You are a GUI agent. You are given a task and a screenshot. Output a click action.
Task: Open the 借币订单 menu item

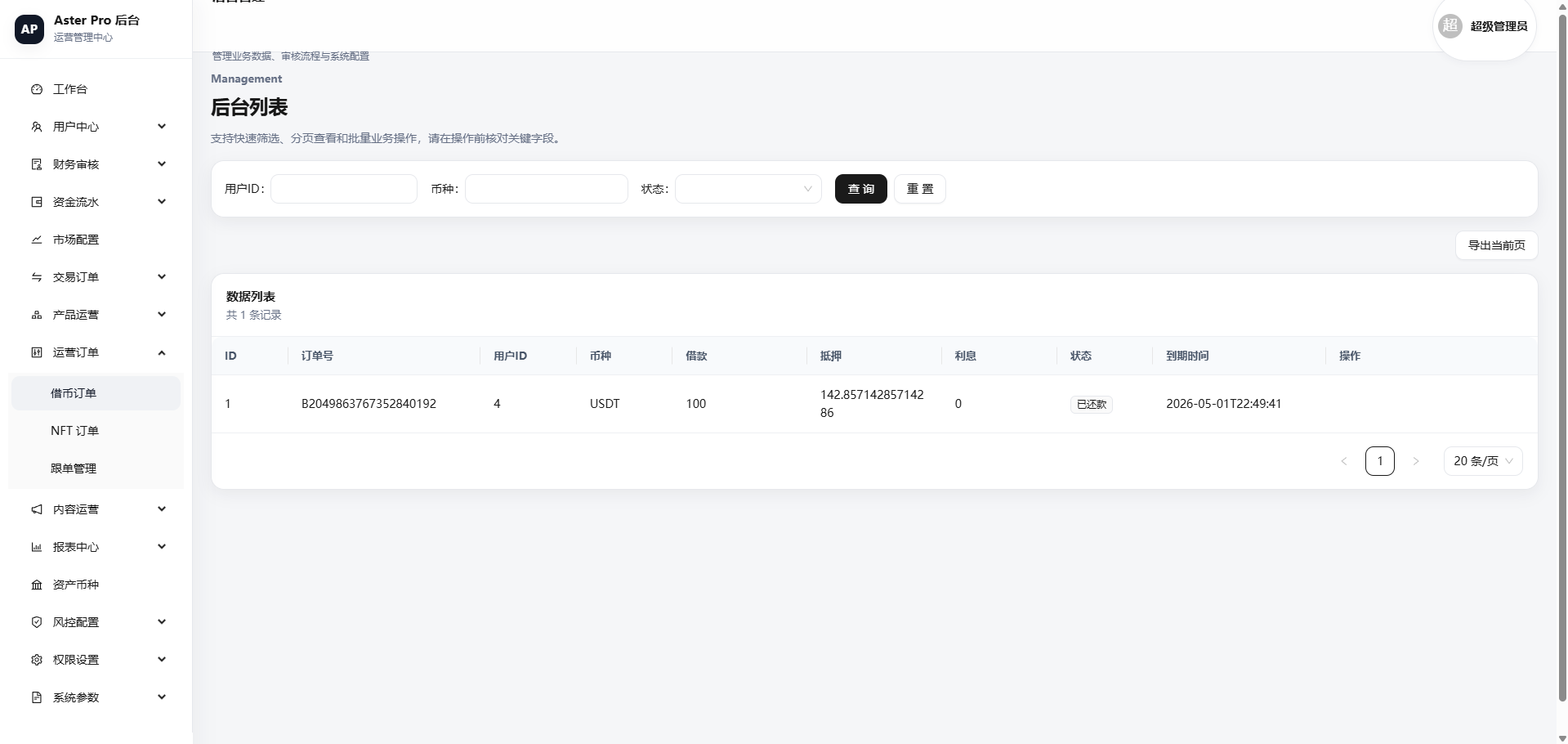(96, 393)
